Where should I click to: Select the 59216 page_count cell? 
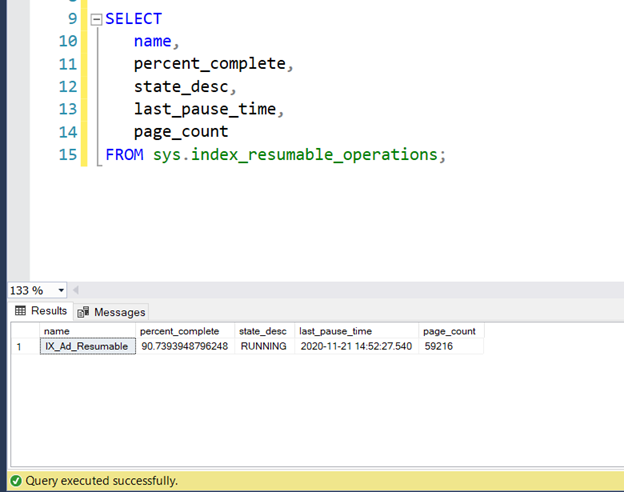(451, 346)
